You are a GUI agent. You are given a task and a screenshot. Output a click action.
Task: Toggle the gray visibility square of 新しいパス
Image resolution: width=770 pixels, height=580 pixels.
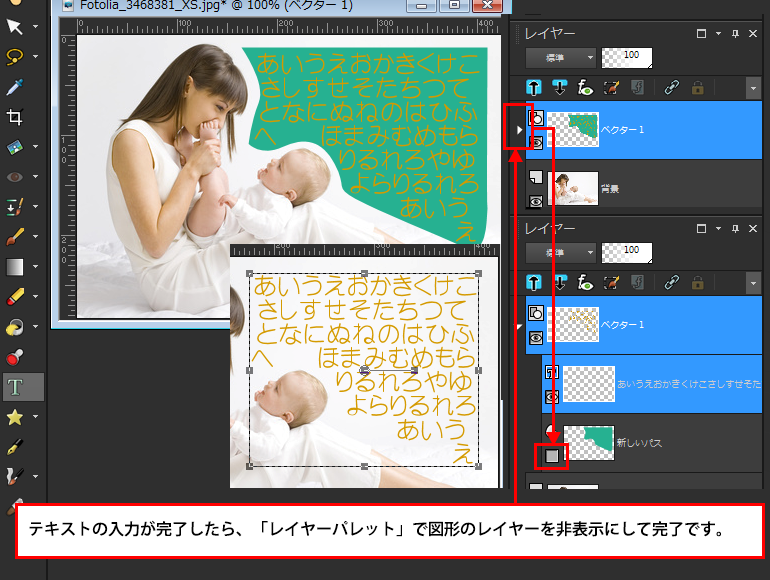click(552, 456)
